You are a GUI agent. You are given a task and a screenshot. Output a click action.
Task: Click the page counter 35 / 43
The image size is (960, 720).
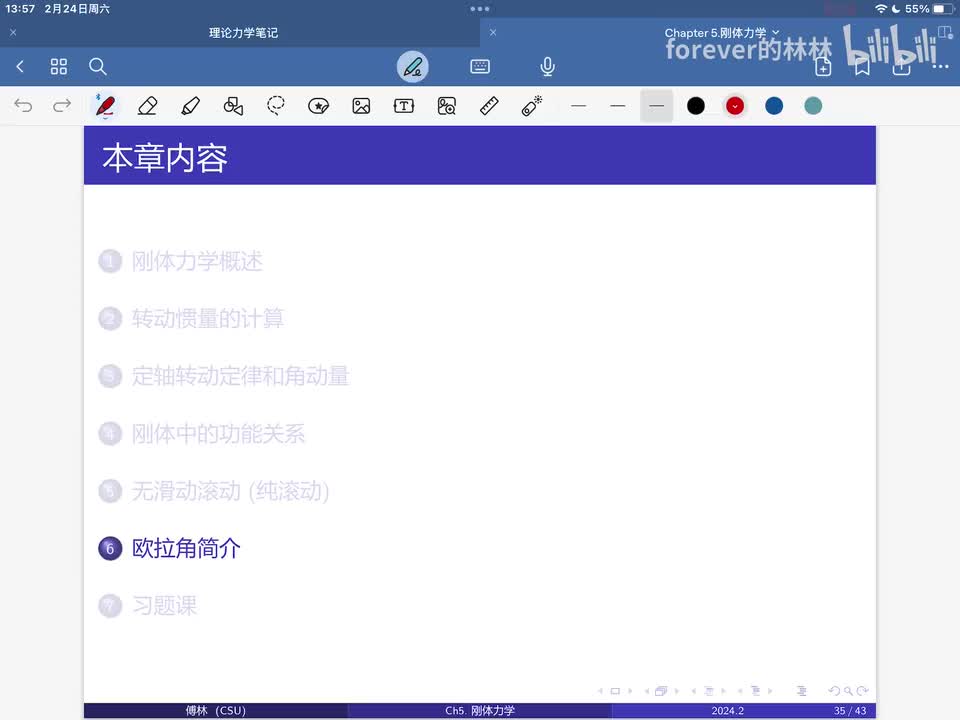click(x=850, y=710)
